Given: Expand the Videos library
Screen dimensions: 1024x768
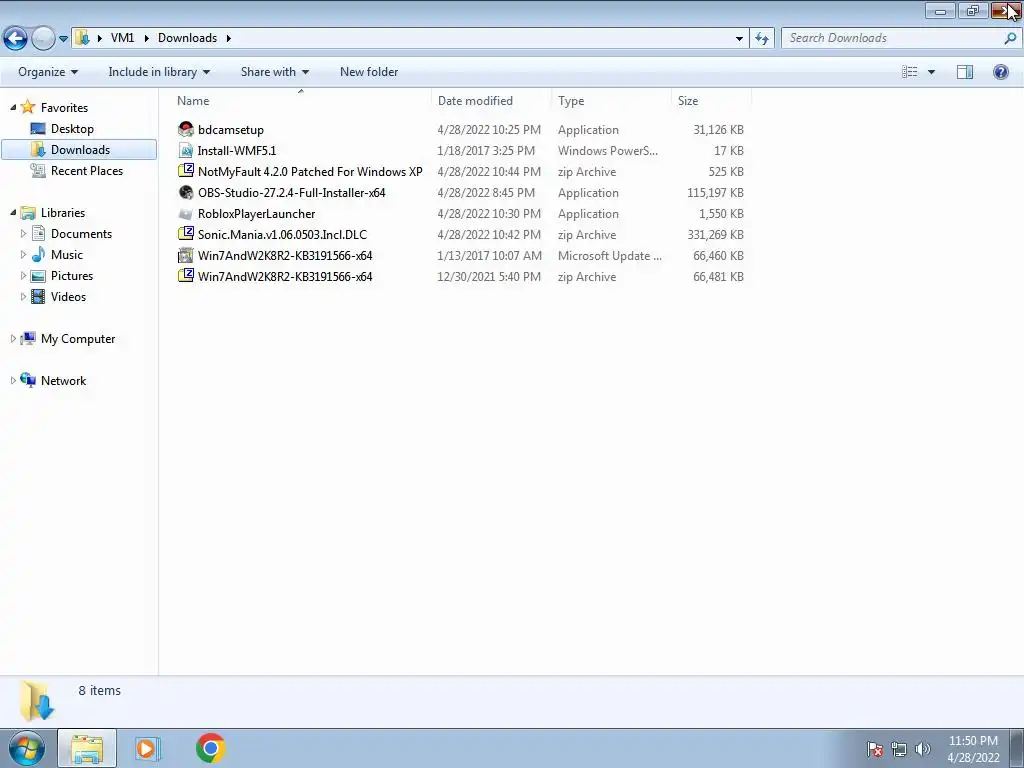Looking at the screenshot, I should [x=24, y=296].
